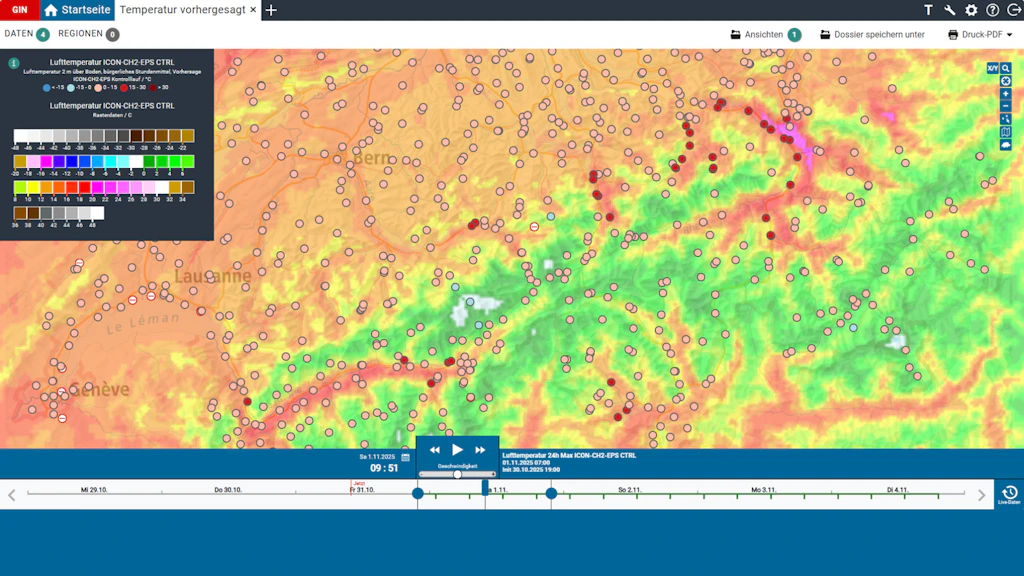The width and height of the screenshot is (1024, 576).
Task: Click the red GIN logo
Action: 20,10
